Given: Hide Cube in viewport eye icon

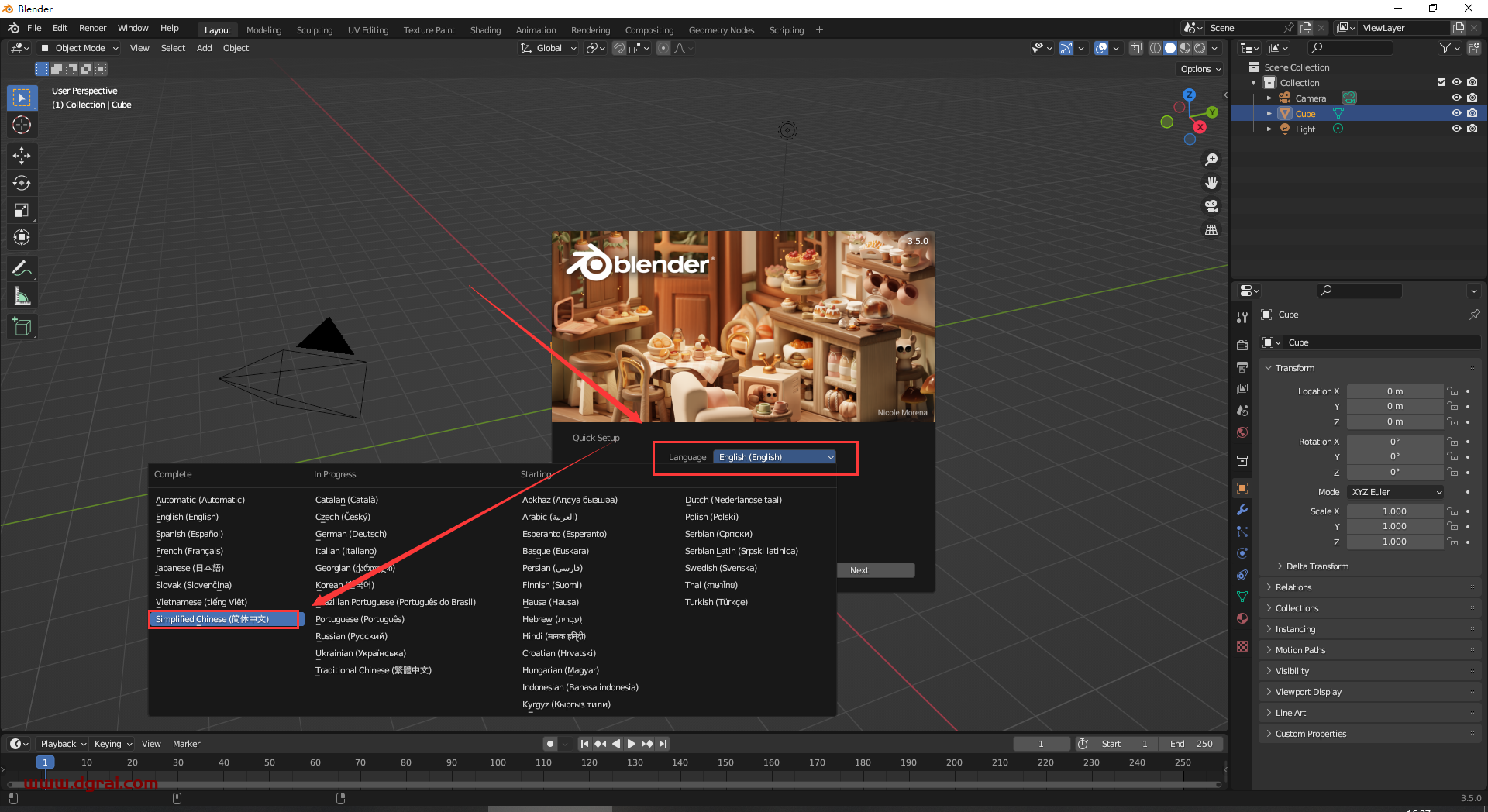Looking at the screenshot, I should tap(1456, 113).
